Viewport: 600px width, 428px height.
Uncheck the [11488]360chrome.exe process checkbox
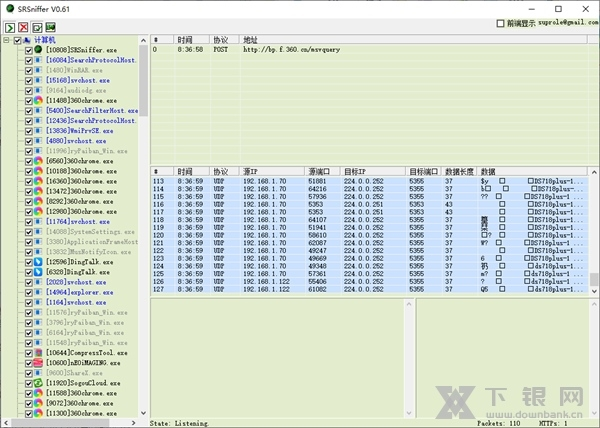29,100
